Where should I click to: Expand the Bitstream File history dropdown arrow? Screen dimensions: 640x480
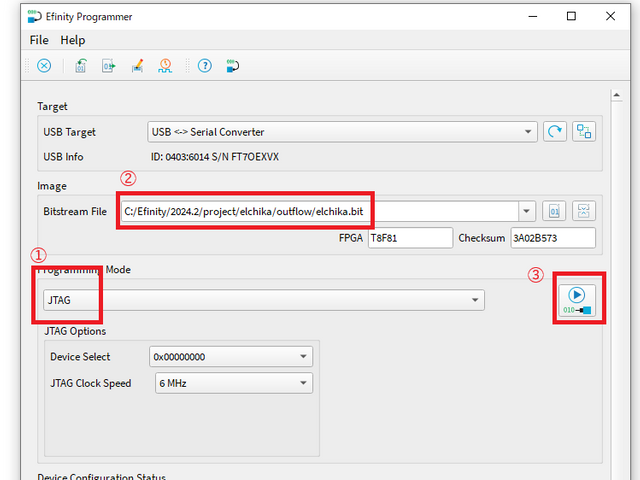click(x=526, y=211)
